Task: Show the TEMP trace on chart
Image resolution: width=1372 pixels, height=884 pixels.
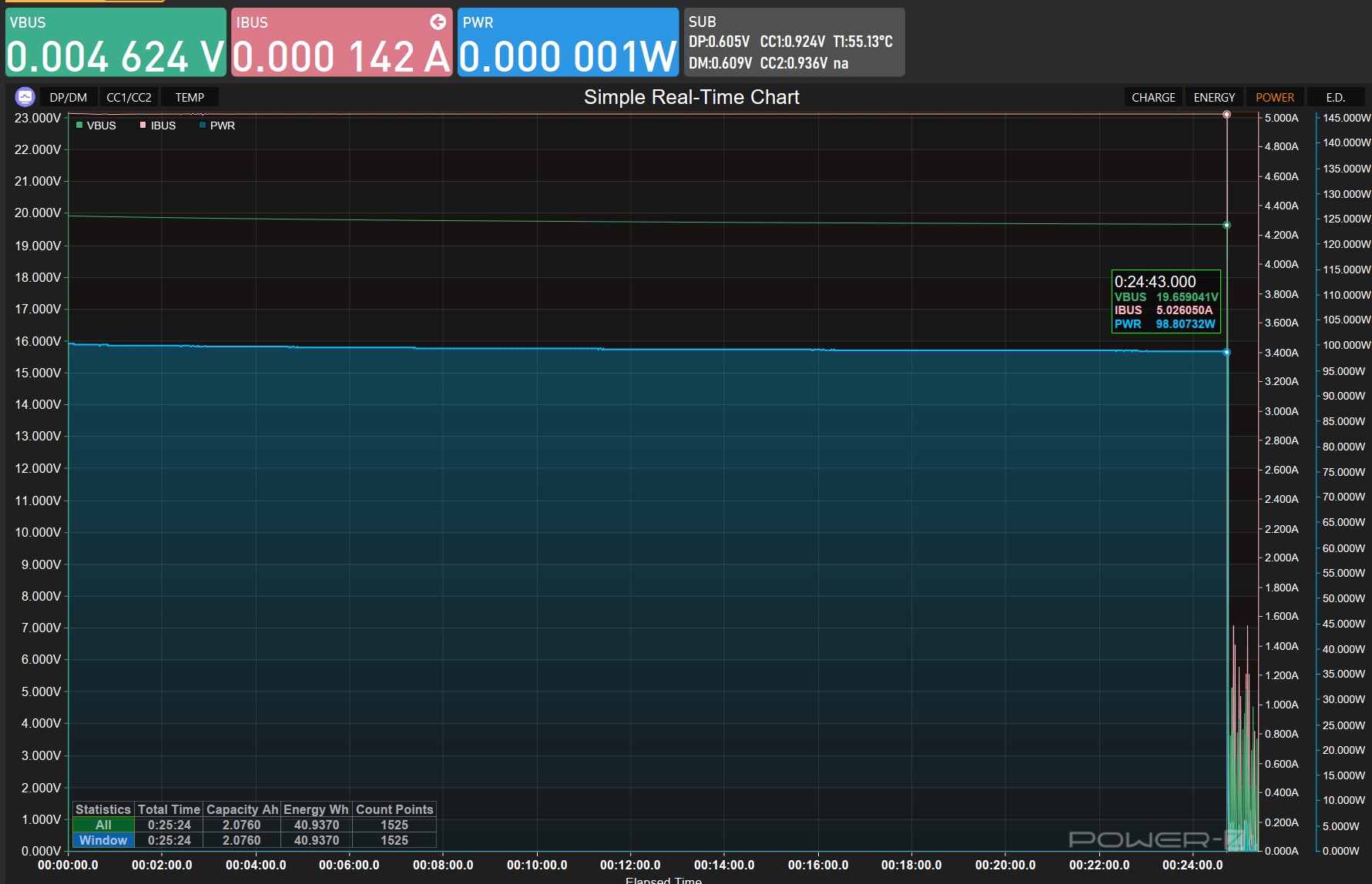Action: 190,98
